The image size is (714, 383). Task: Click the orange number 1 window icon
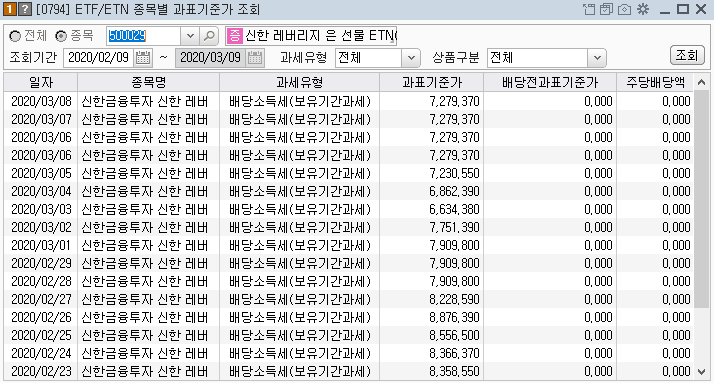pos(10,9)
